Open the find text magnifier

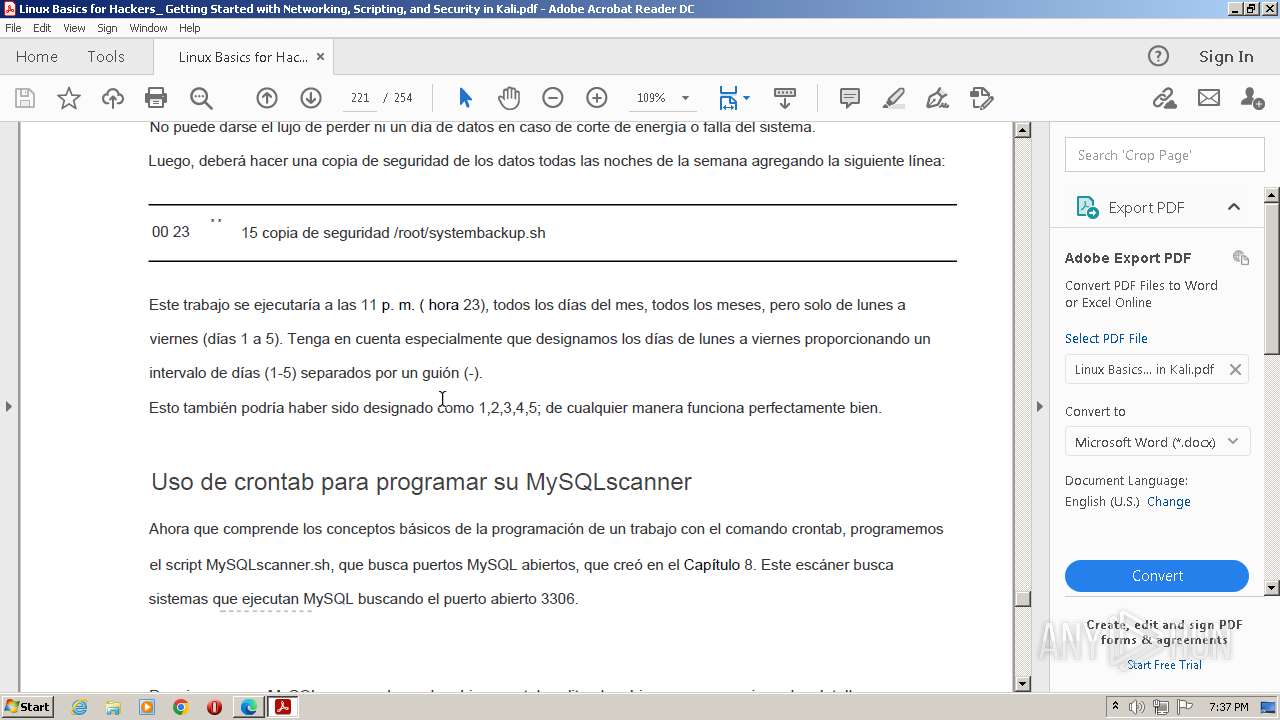click(x=201, y=98)
